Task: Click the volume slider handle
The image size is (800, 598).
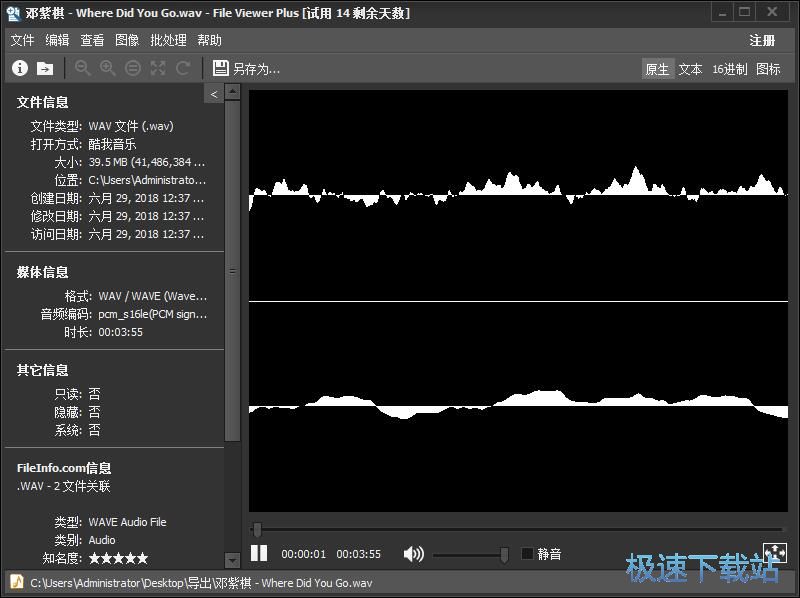Action: tap(504, 554)
